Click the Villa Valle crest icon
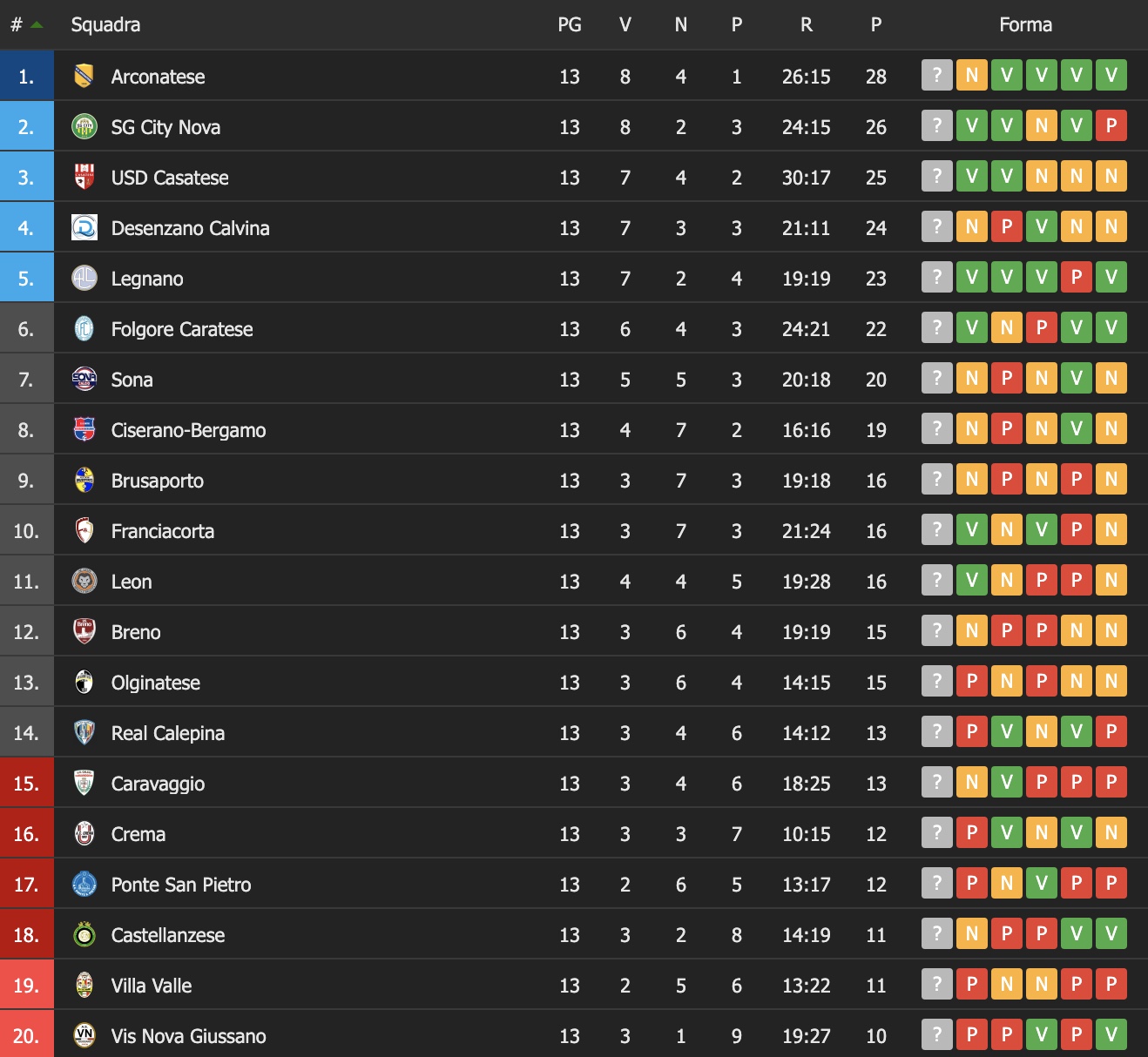1148x1057 pixels. (84, 986)
